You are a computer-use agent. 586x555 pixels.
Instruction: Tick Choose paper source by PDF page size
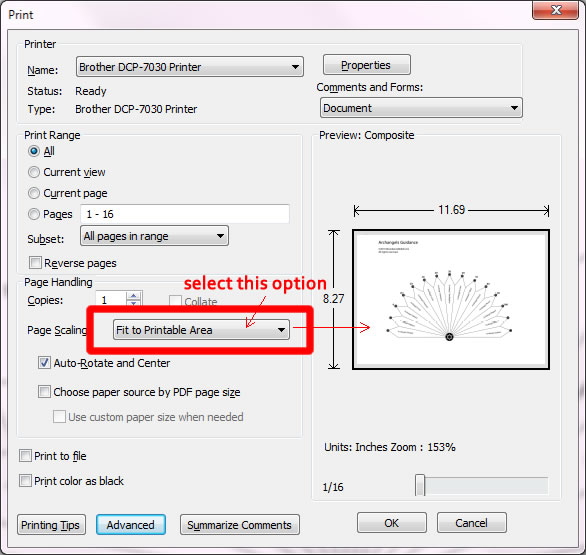44,392
